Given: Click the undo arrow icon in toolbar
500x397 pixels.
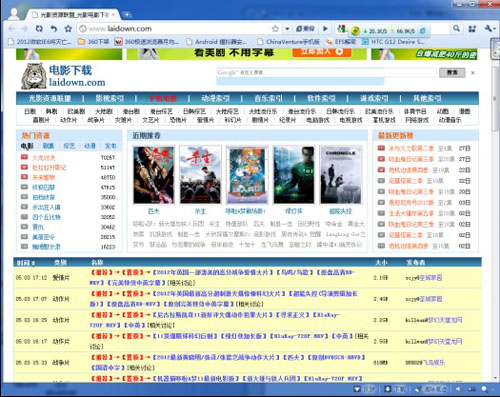Looking at the screenshot, I should point(53,29).
